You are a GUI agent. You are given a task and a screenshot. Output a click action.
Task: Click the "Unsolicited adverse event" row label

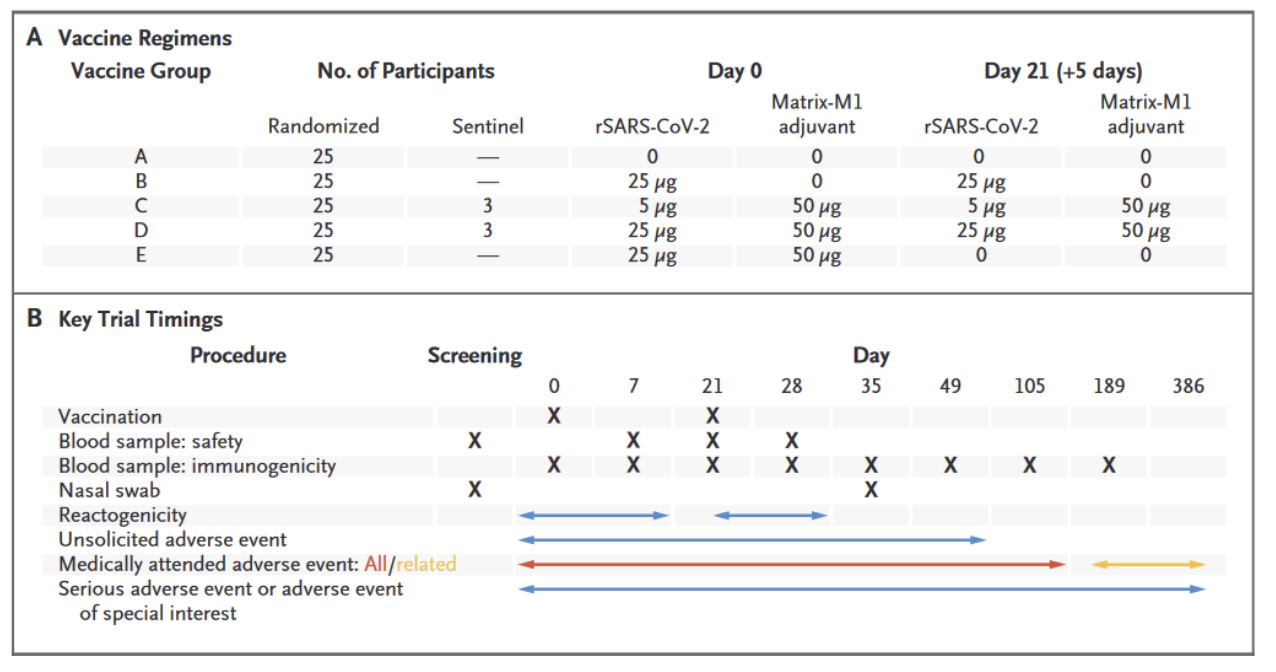point(172,540)
